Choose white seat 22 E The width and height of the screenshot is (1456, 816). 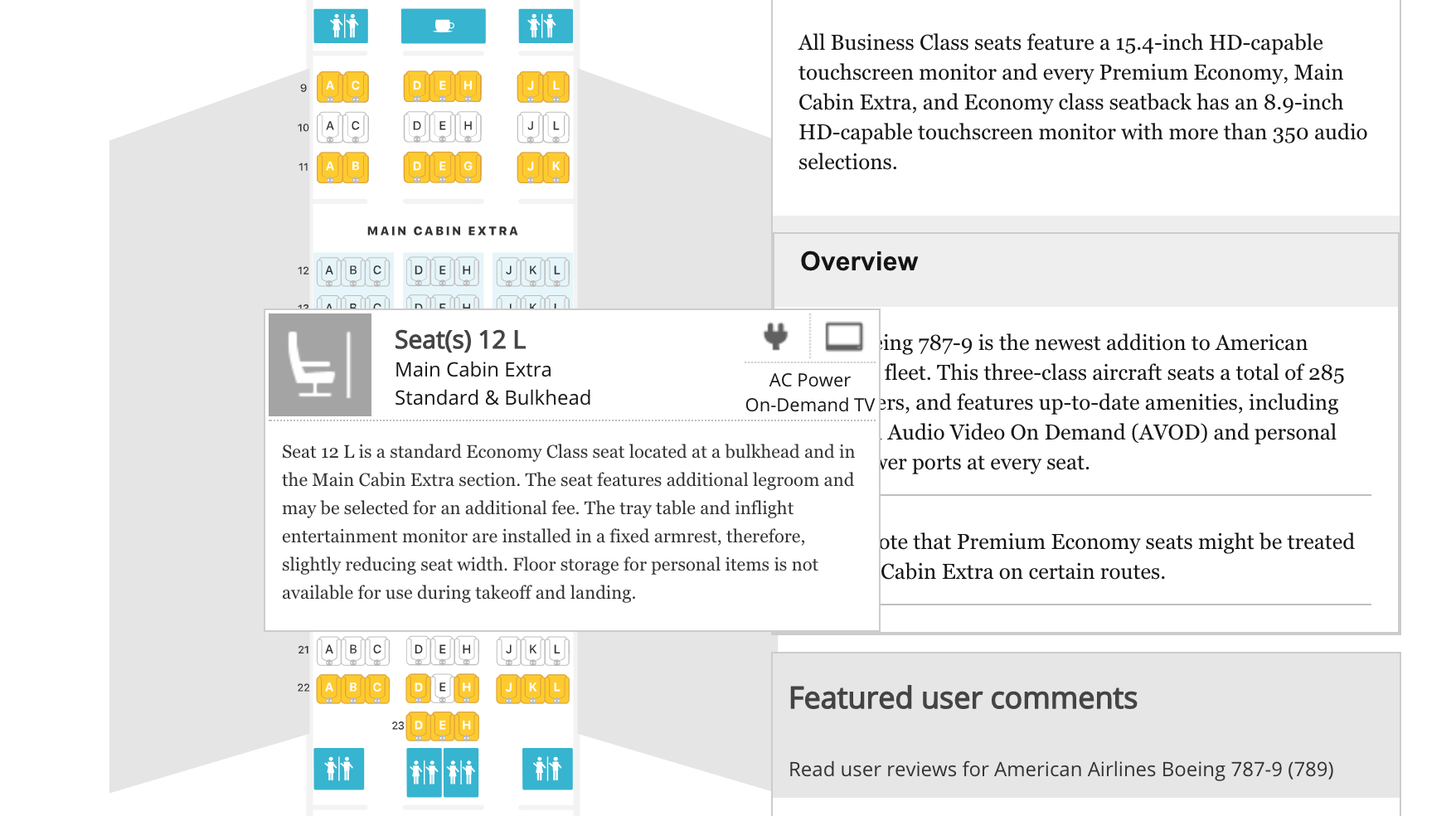pos(443,687)
